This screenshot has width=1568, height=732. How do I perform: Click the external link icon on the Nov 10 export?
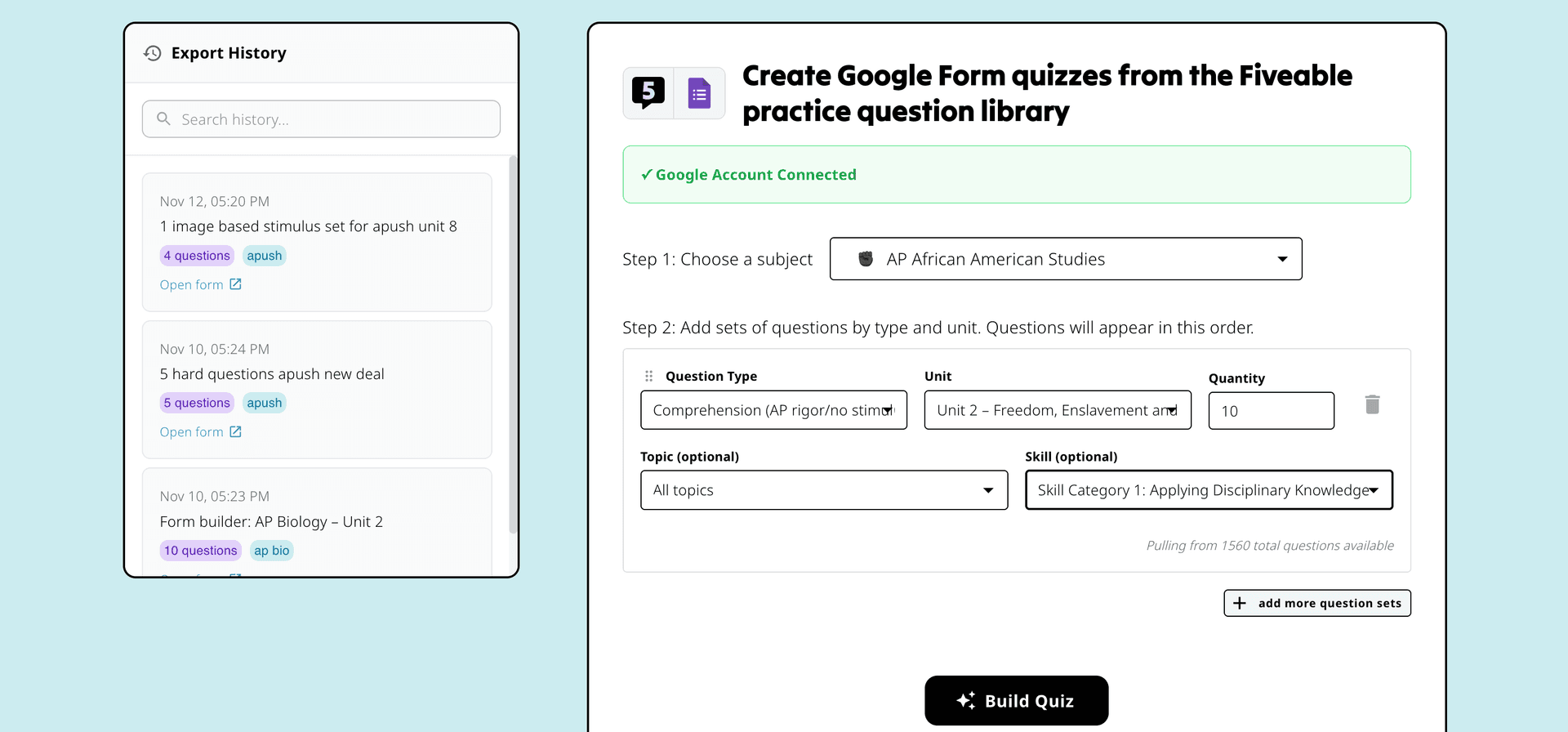[236, 431]
